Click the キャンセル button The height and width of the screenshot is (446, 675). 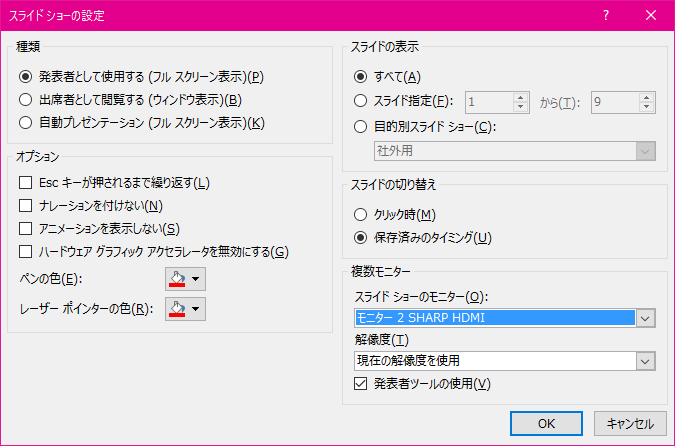[x=630, y=423]
